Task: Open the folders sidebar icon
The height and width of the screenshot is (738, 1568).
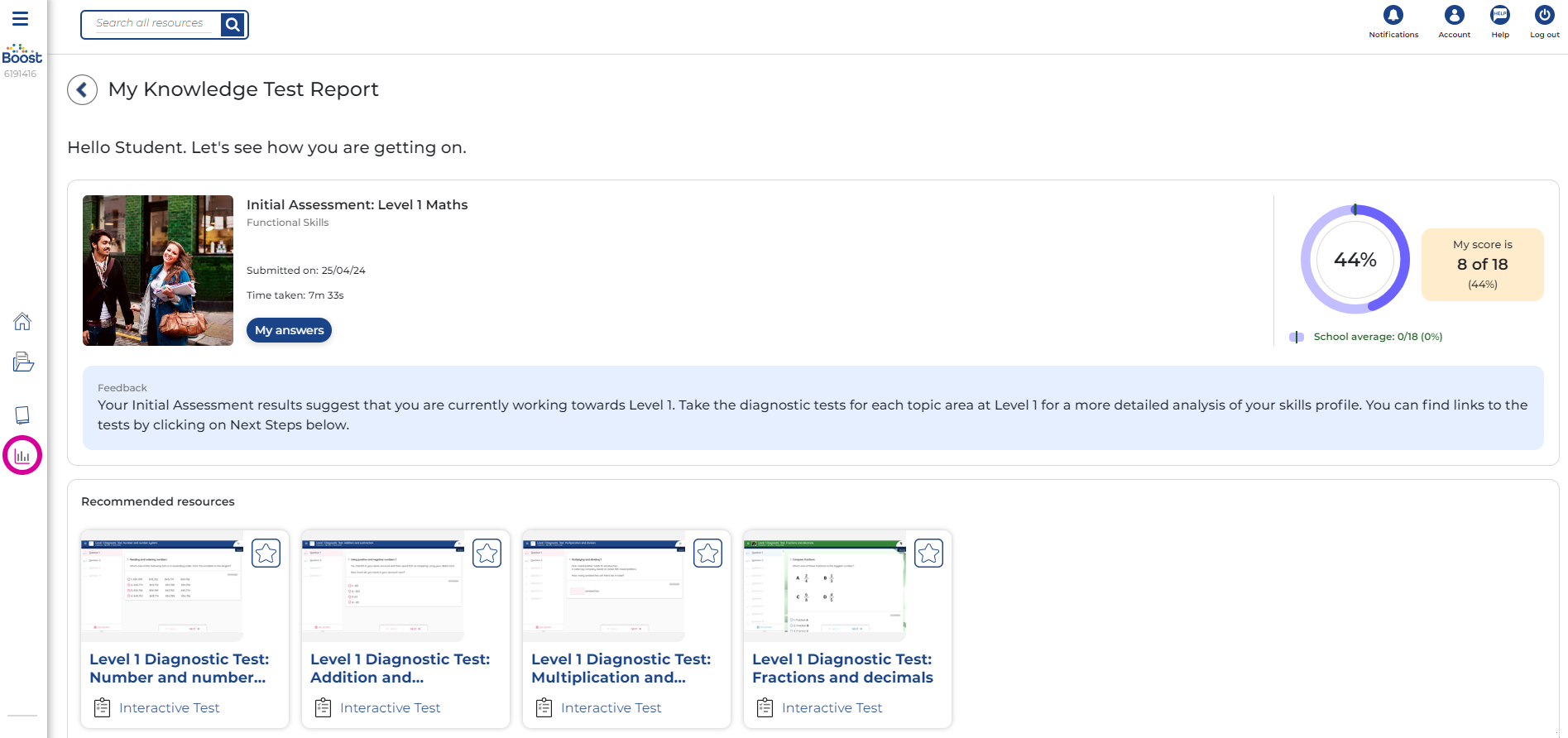Action: 22,362
